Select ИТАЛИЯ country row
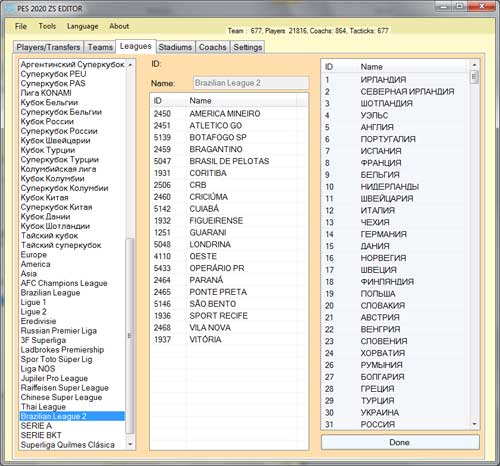Image resolution: width=500 pixels, height=466 pixels. coord(396,210)
